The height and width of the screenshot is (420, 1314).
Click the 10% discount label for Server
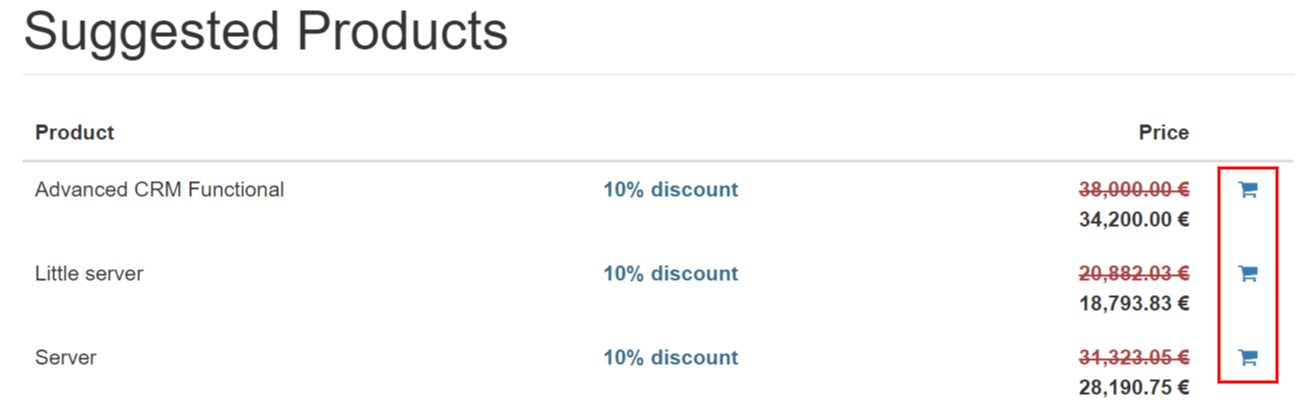[x=670, y=357]
